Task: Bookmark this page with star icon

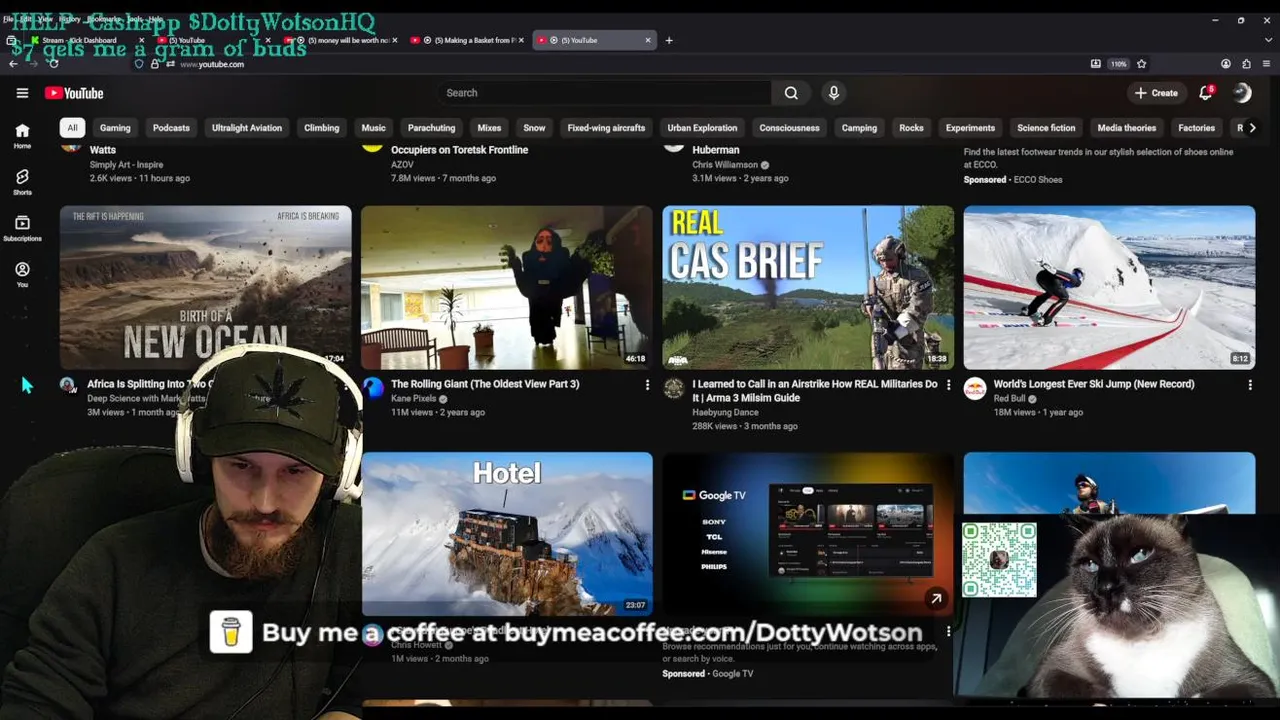Action: coord(1141,64)
